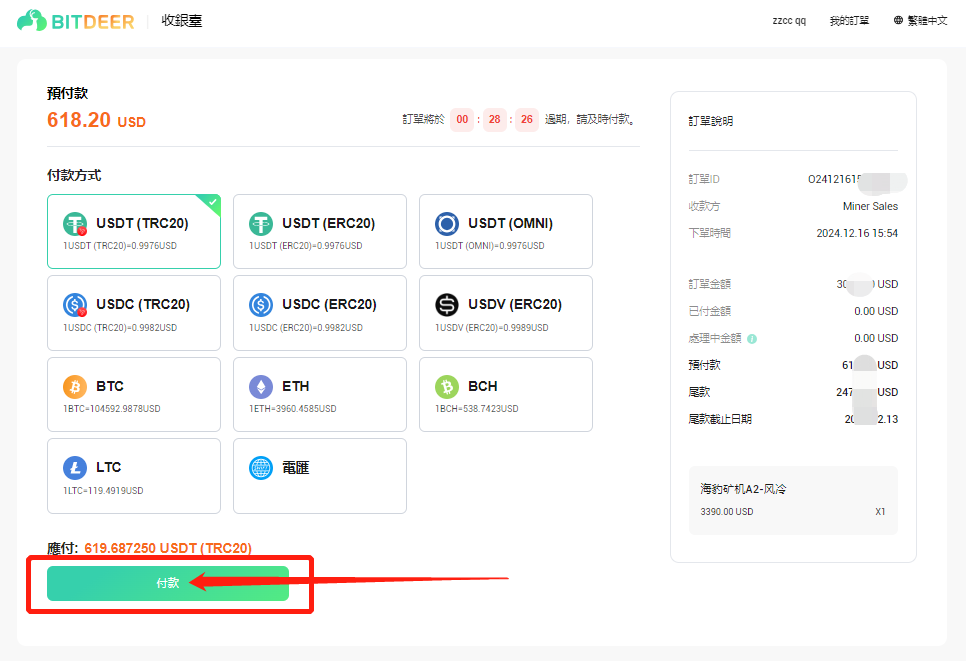Click the USDV (ERC20) coin icon
966x661 pixels.
447,304
